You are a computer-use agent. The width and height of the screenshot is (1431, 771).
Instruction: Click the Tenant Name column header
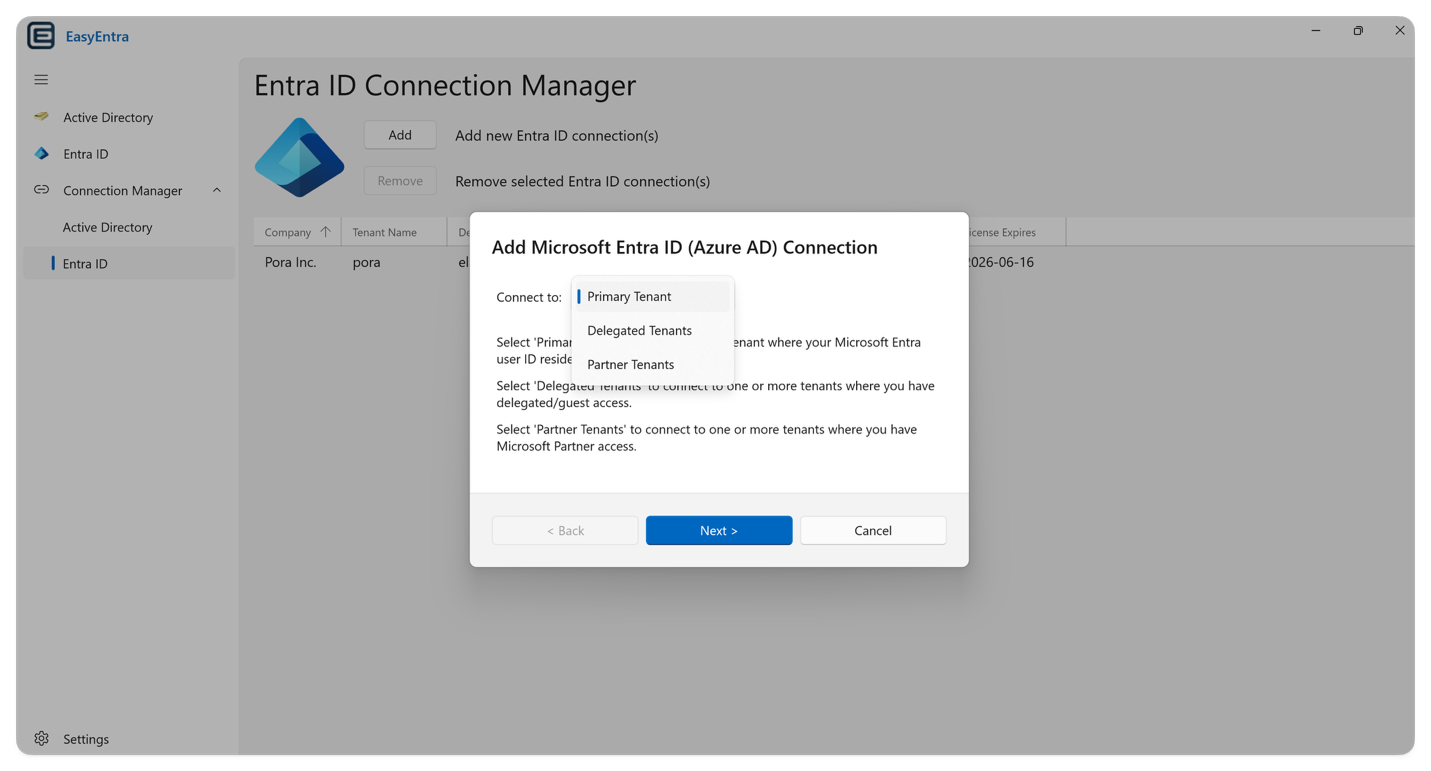[x=394, y=232]
